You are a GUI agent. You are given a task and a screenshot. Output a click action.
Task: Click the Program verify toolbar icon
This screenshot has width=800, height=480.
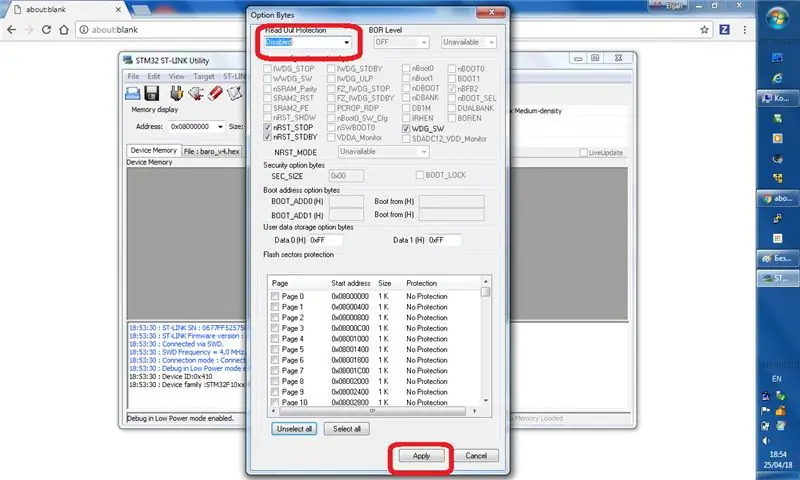pyautogui.click(x=234, y=93)
